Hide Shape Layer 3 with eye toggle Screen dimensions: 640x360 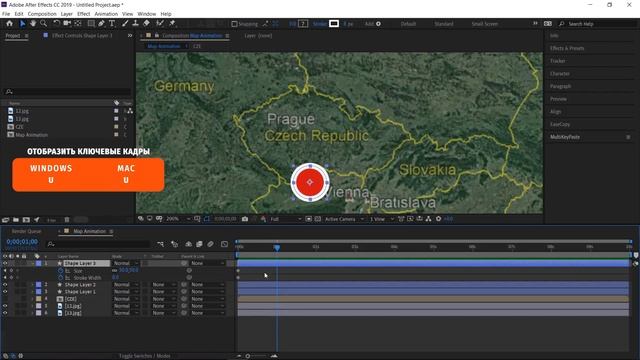tap(5, 263)
